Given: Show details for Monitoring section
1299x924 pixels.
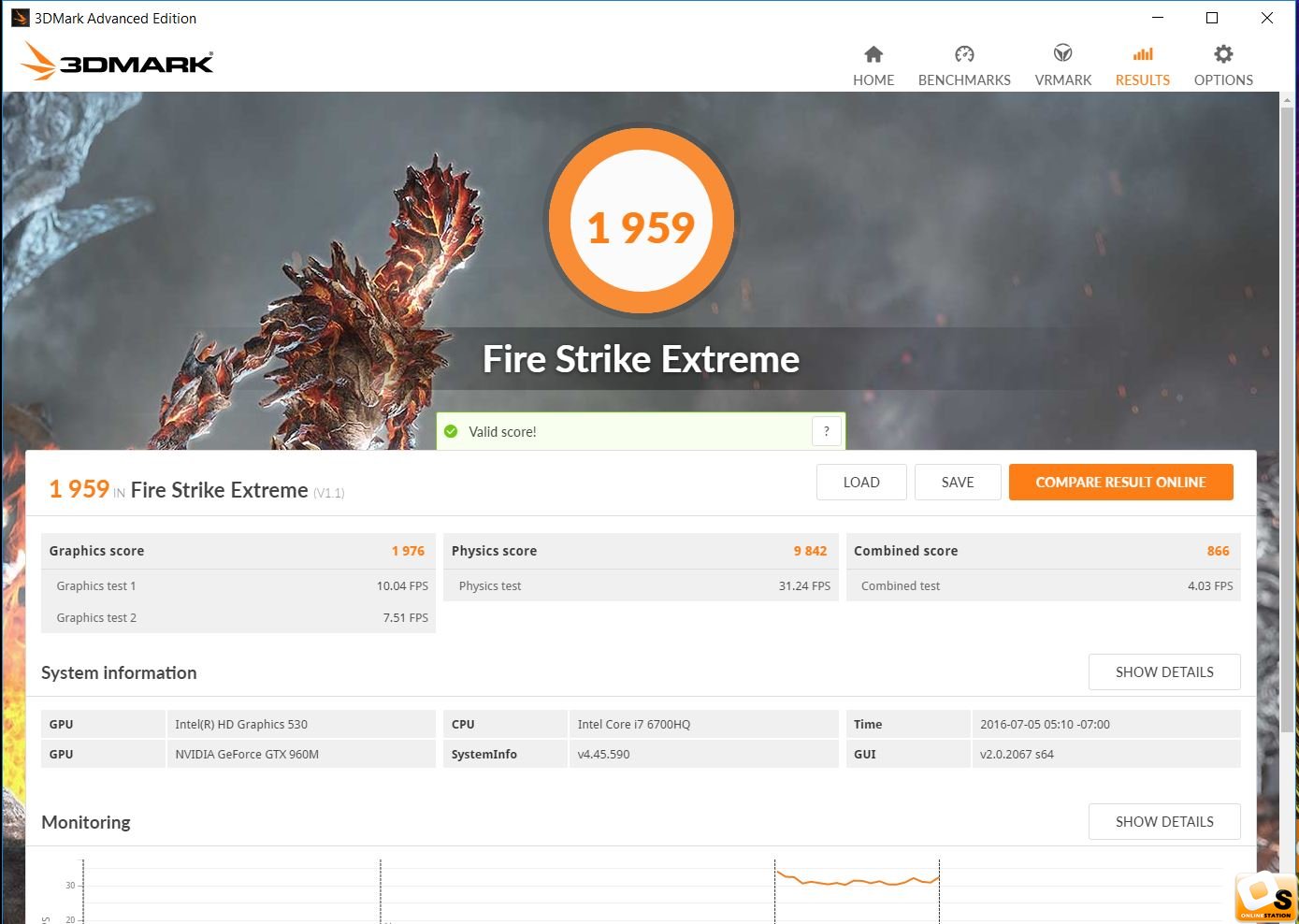Looking at the screenshot, I should pos(1164,822).
